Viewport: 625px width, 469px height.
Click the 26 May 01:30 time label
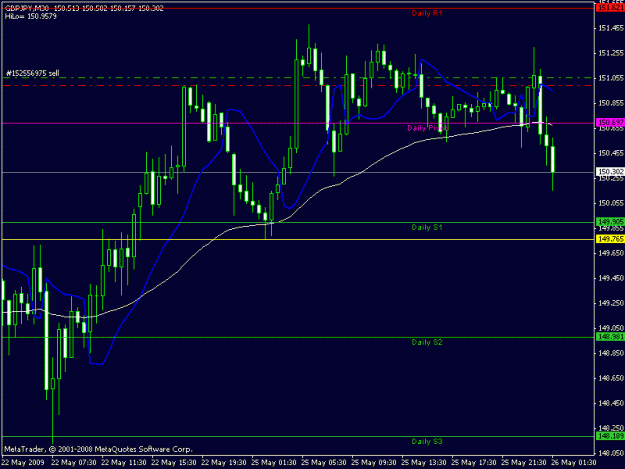click(574, 463)
